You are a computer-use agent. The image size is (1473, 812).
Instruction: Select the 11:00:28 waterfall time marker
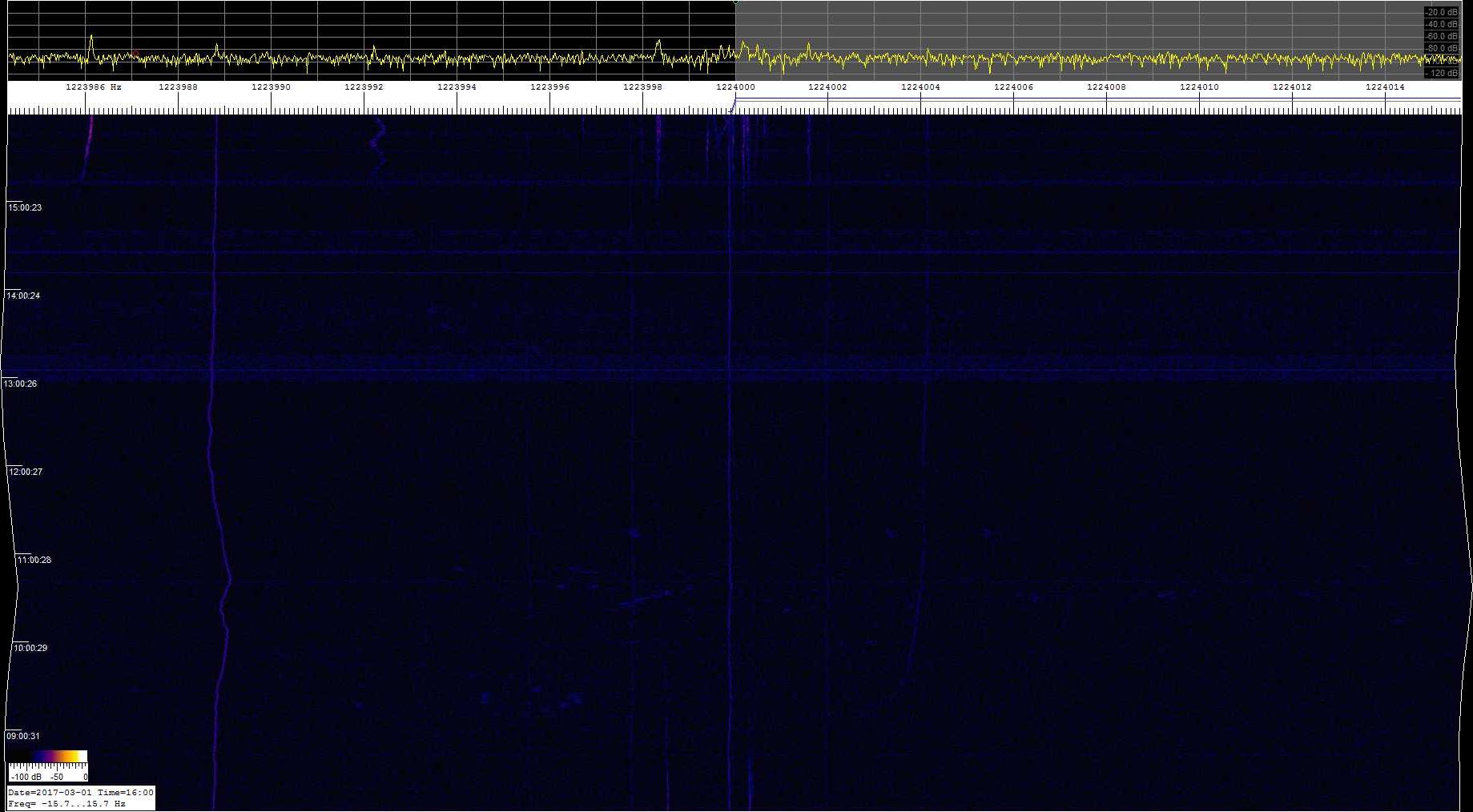point(34,560)
